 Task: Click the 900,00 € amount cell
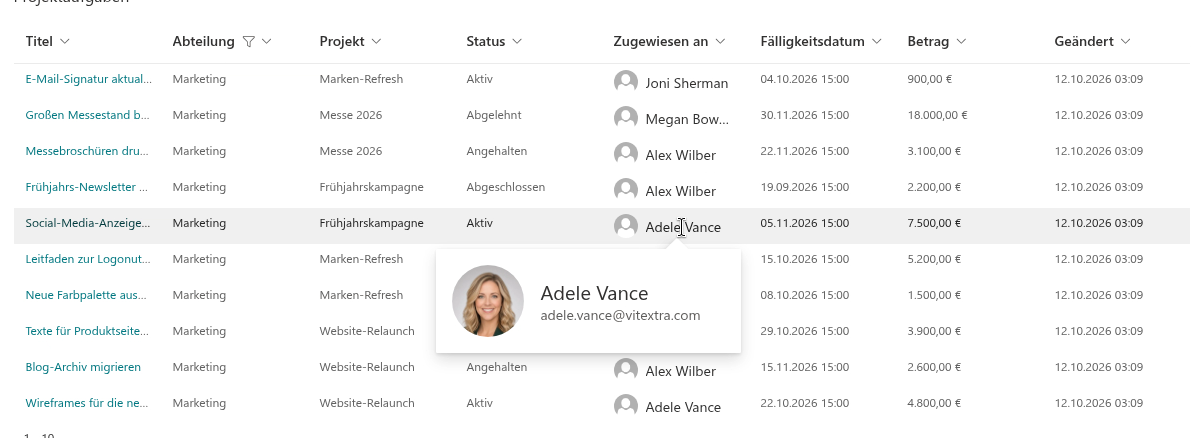(x=932, y=79)
